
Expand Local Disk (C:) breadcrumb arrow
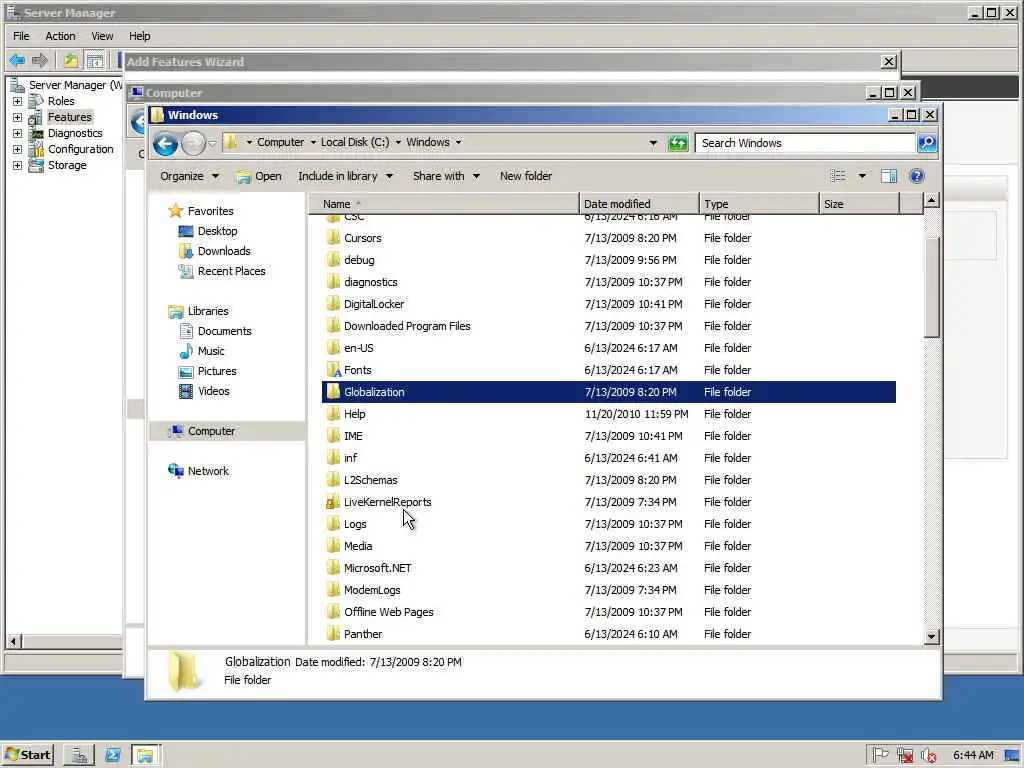398,142
